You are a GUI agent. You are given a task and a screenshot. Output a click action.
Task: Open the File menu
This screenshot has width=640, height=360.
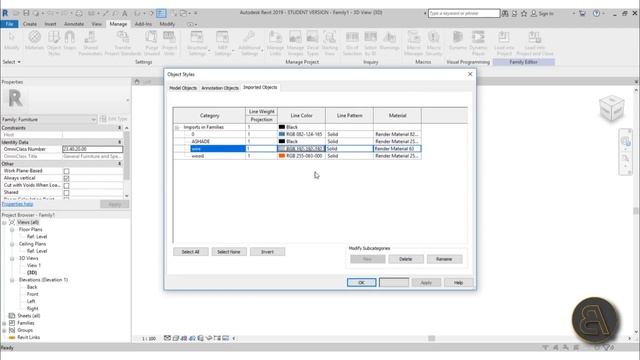click(9, 24)
